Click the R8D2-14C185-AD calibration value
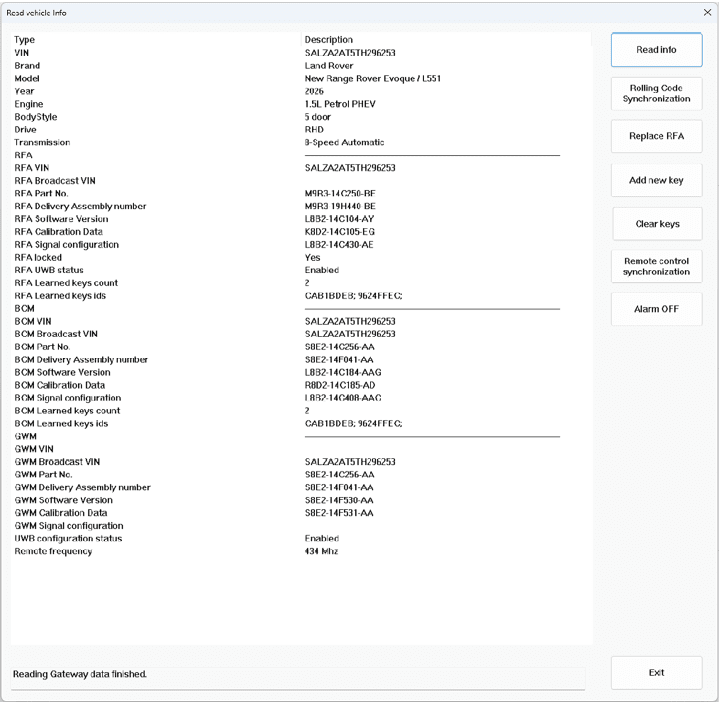719x707 pixels. tap(340, 385)
